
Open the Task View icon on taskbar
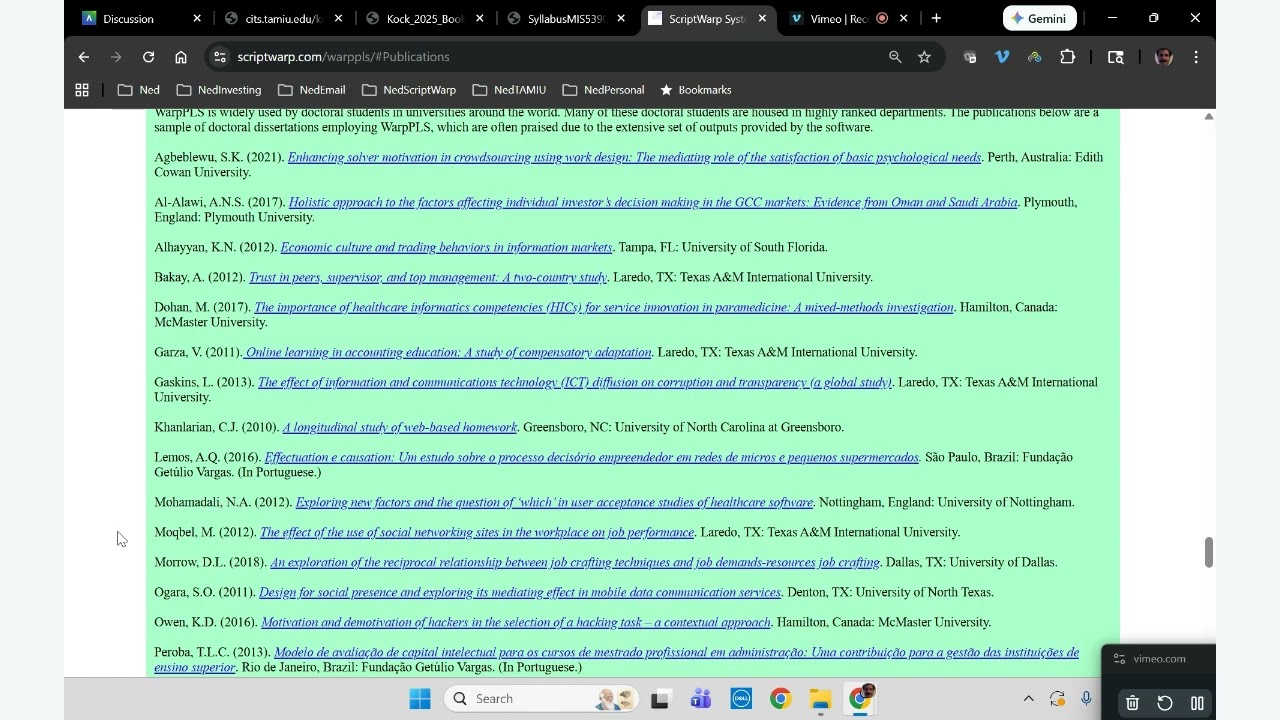tap(660, 699)
